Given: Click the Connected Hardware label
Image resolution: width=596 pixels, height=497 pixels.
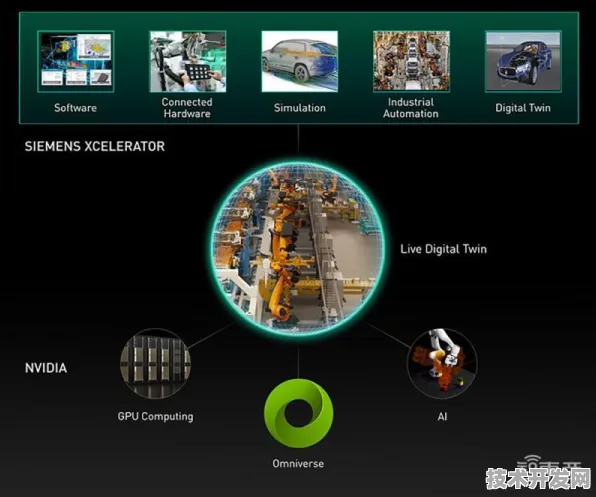Looking at the screenshot, I should [x=187, y=108].
